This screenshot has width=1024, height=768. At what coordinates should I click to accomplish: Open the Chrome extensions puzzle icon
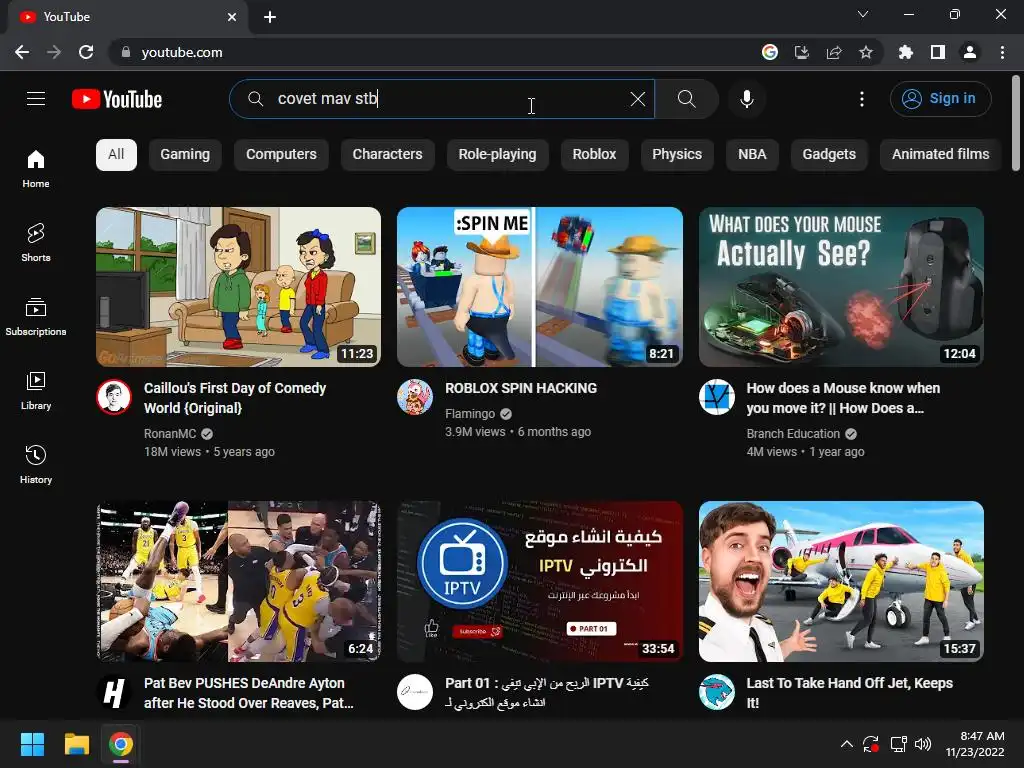pos(905,52)
